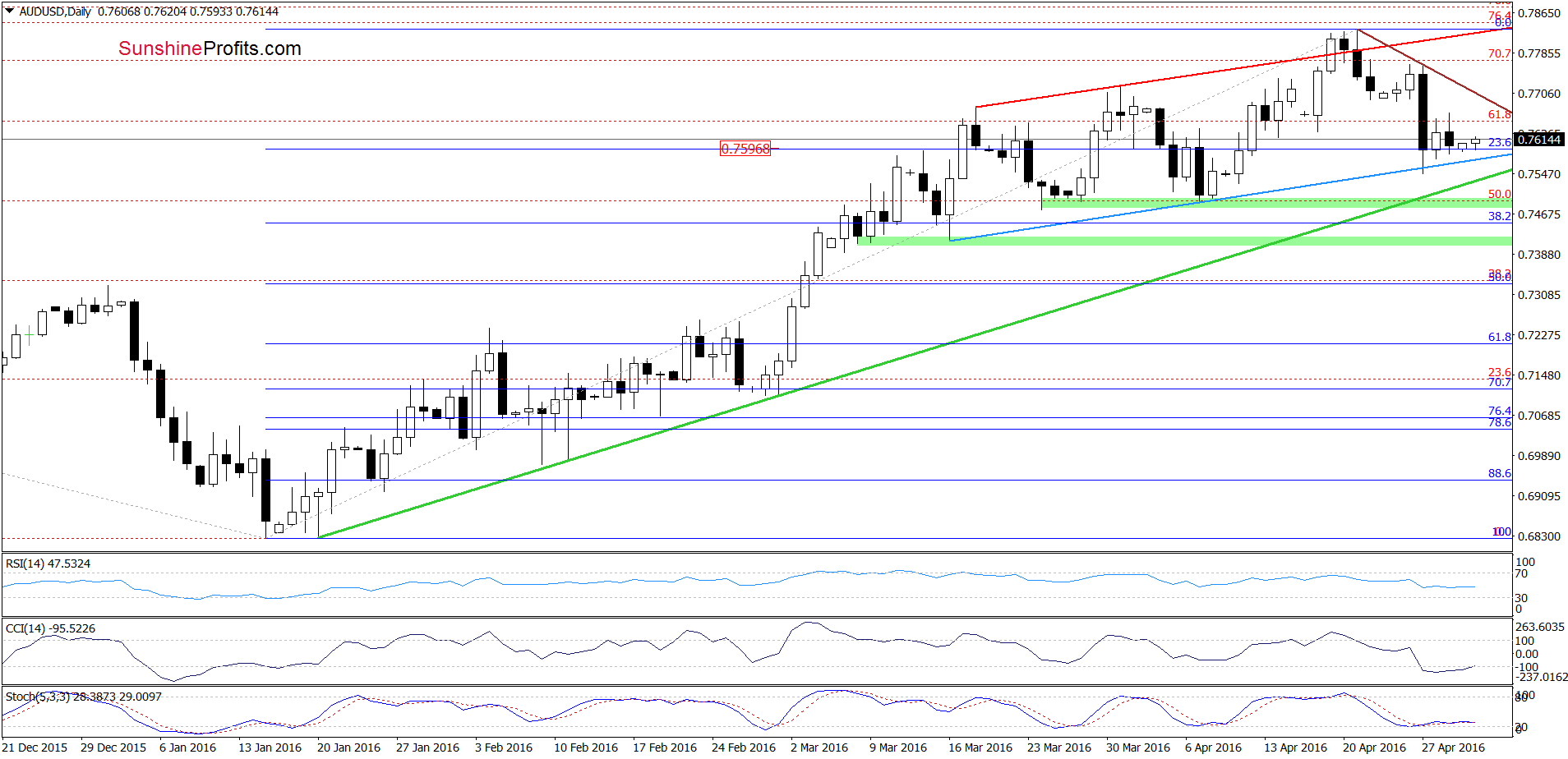Select the 0.71480 price axis label
The width and height of the screenshot is (1568, 759).
(1539, 375)
